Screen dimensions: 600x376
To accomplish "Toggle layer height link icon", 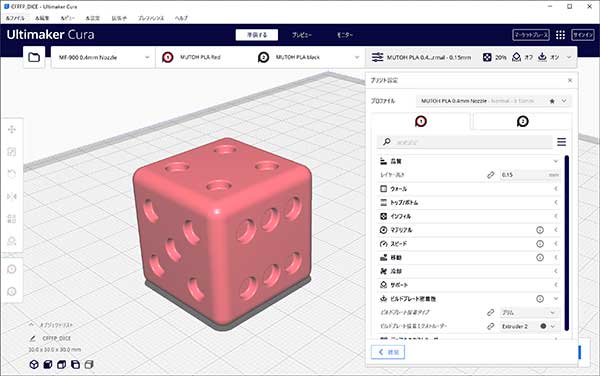I will point(491,175).
